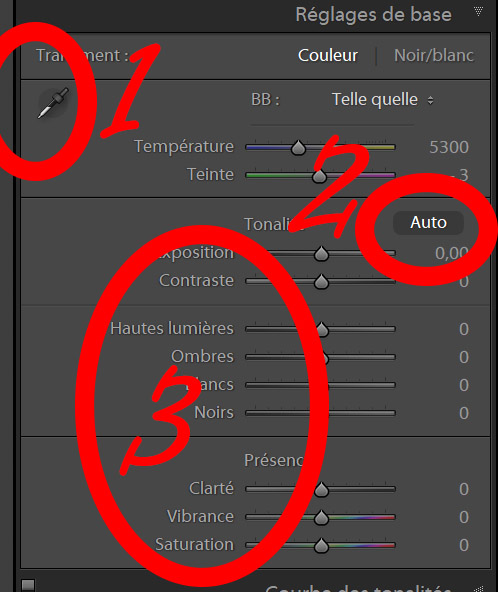Select the white balance eyedropper tool

(x=53, y=103)
